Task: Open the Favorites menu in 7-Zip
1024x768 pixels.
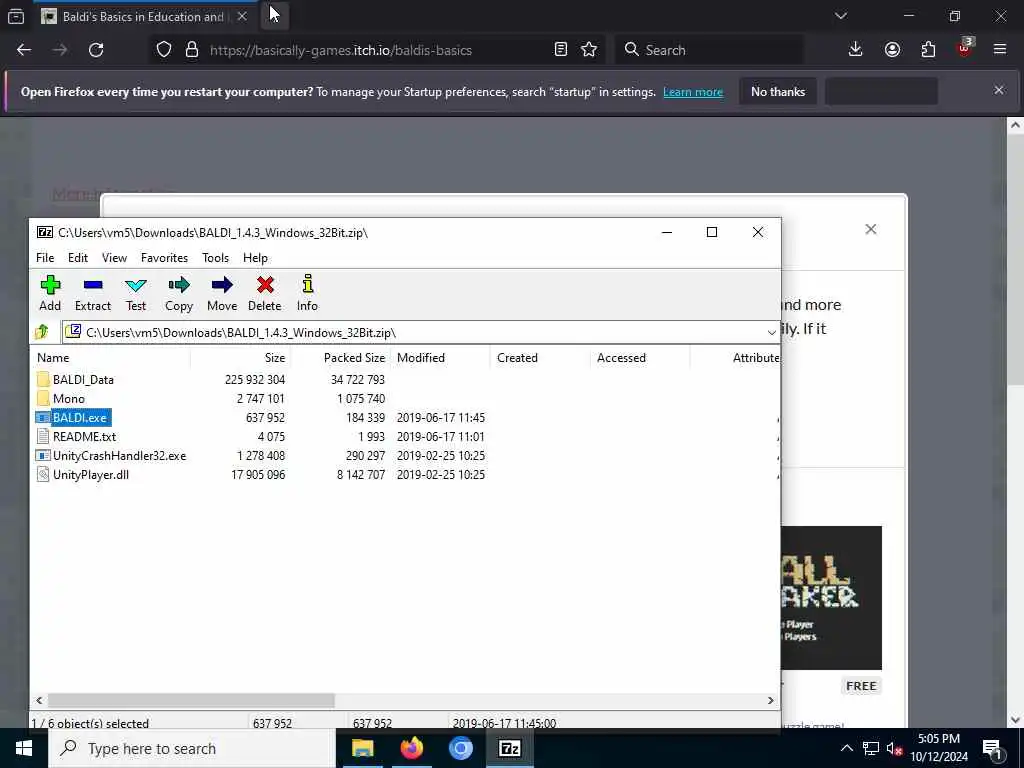Action: click(x=165, y=258)
